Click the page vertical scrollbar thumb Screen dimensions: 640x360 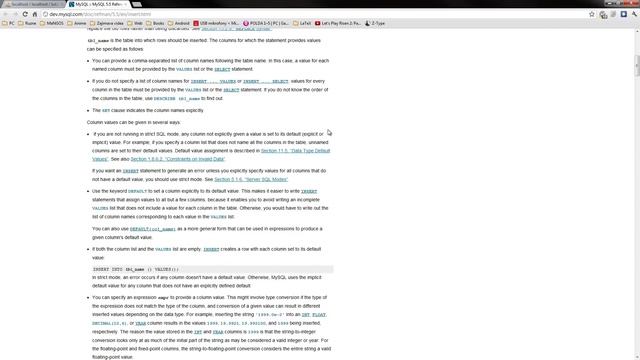tap(636, 65)
